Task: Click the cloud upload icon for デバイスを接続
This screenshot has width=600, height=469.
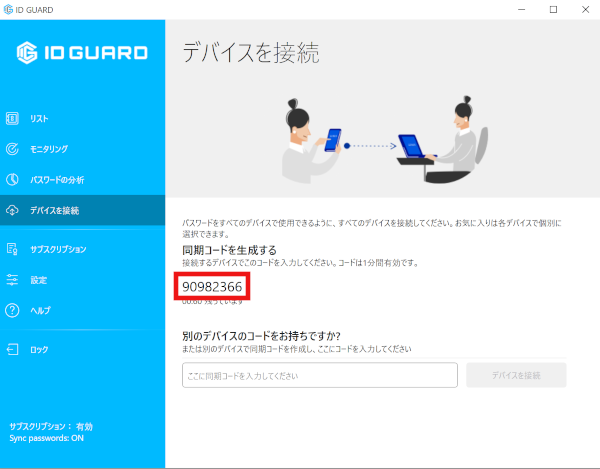Action: [x=12, y=210]
